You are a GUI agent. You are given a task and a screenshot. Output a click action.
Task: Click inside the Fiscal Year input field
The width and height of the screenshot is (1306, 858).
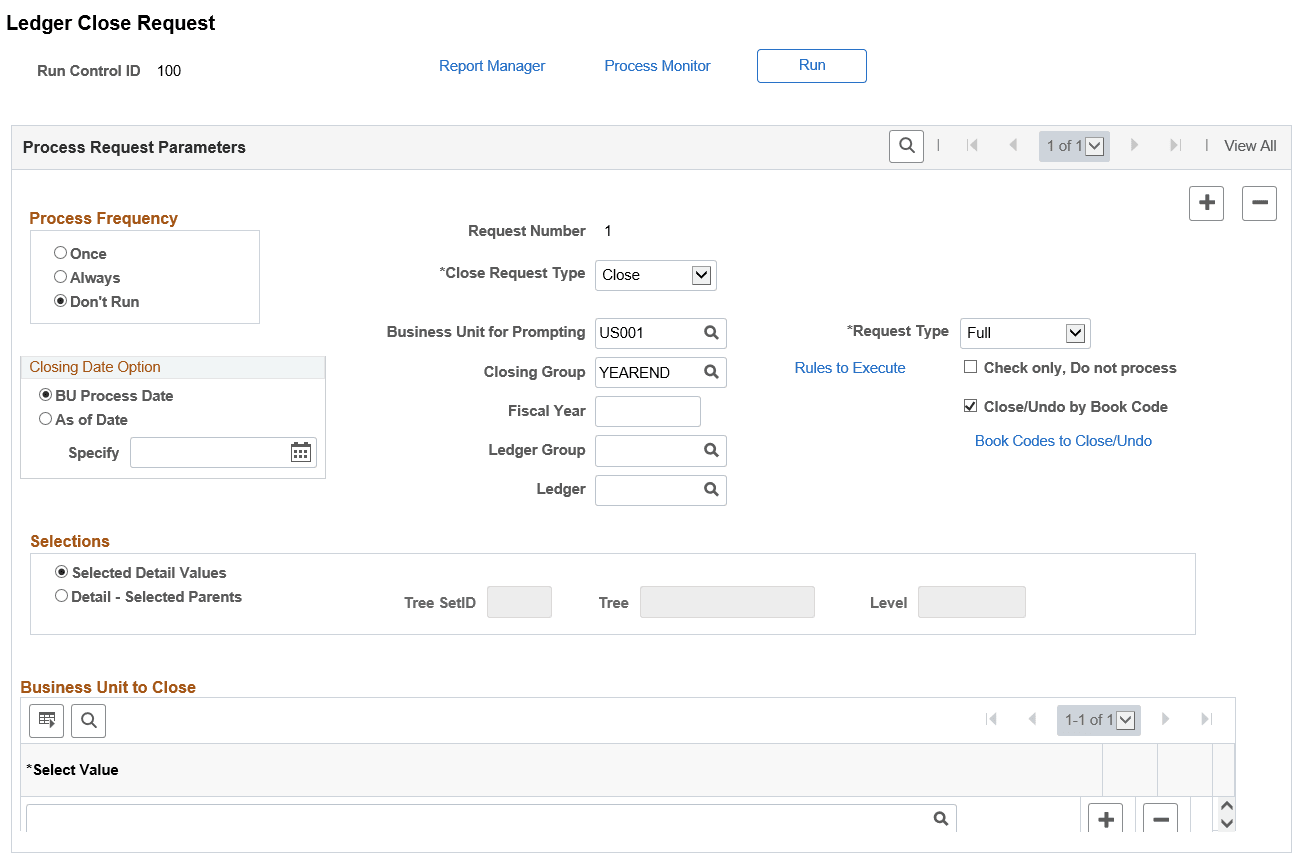648,411
